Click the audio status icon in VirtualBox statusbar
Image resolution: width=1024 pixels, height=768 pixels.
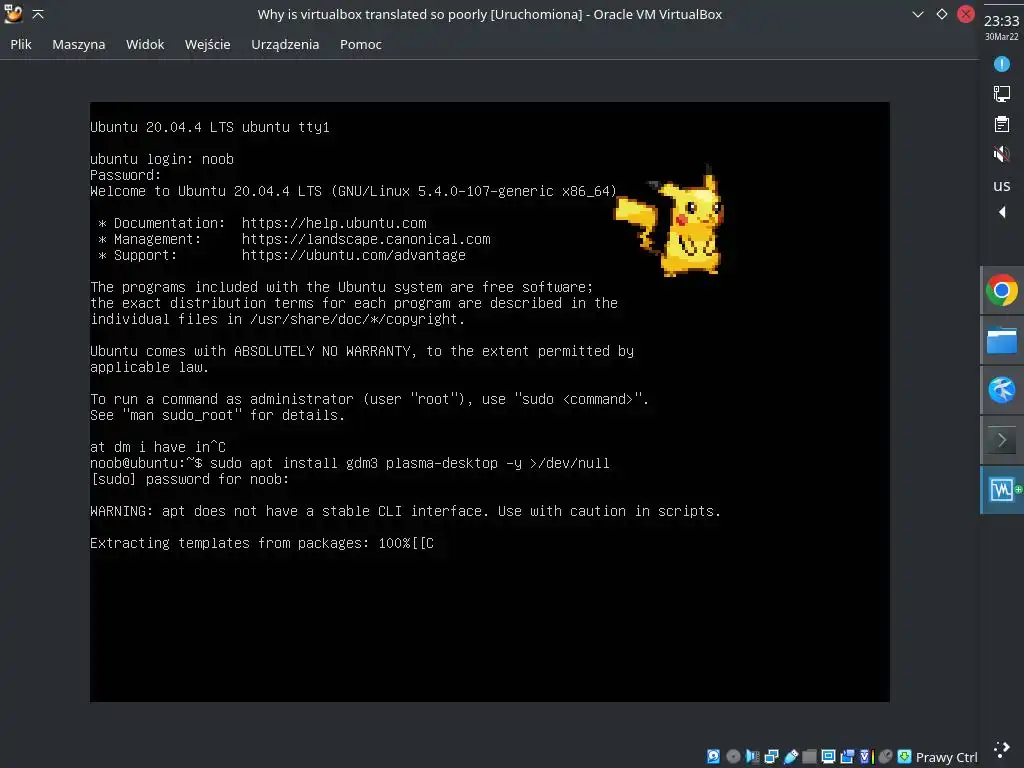[752, 757]
